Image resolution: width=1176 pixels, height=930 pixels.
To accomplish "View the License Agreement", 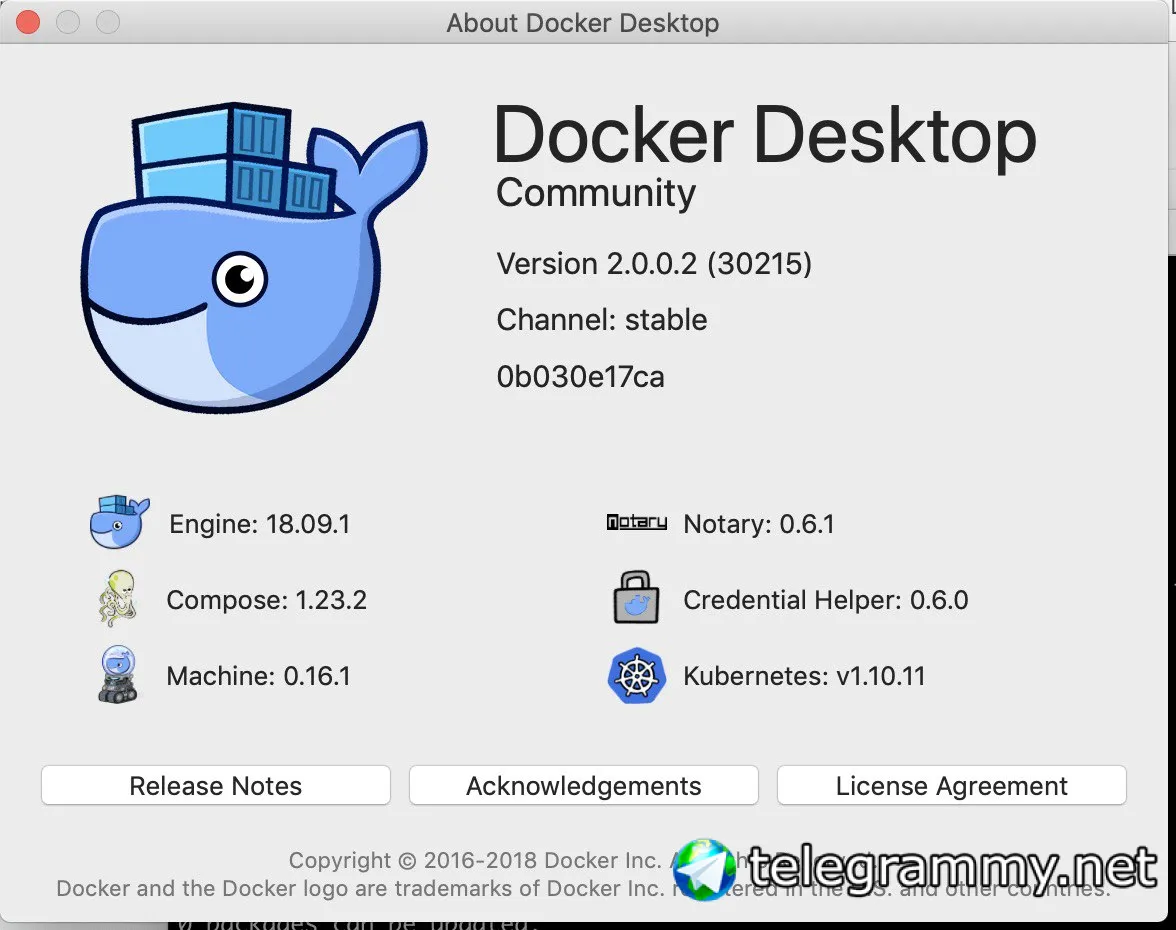I will pyautogui.click(x=952, y=785).
